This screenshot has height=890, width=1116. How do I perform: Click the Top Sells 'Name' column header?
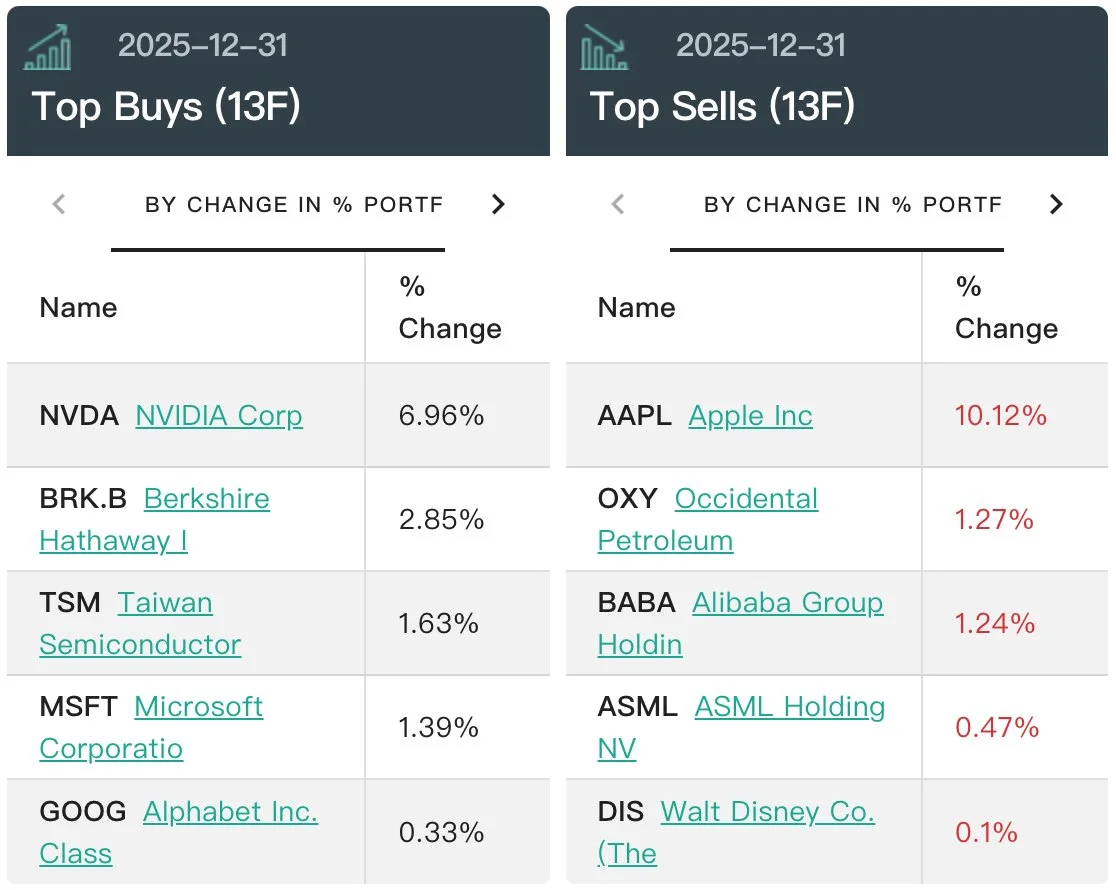click(x=636, y=308)
